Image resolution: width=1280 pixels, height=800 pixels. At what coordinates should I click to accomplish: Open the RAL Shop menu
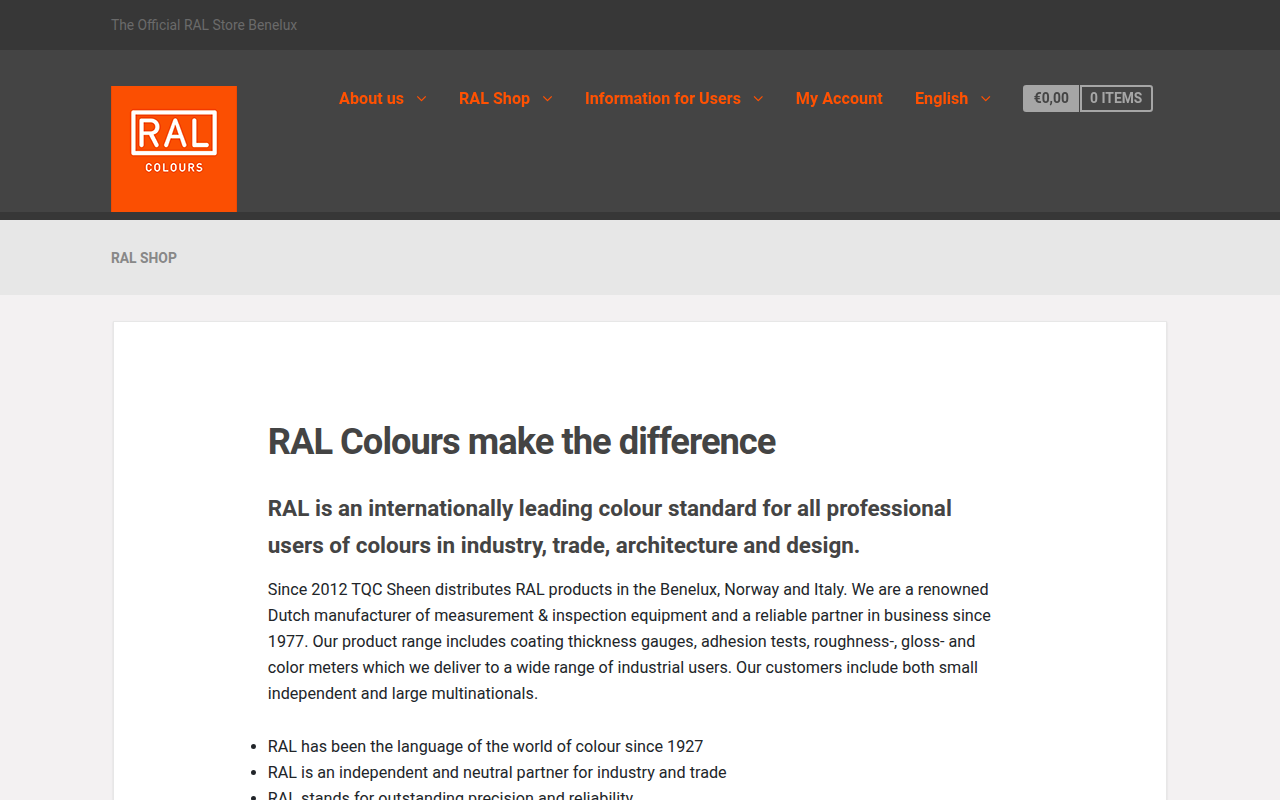(494, 98)
